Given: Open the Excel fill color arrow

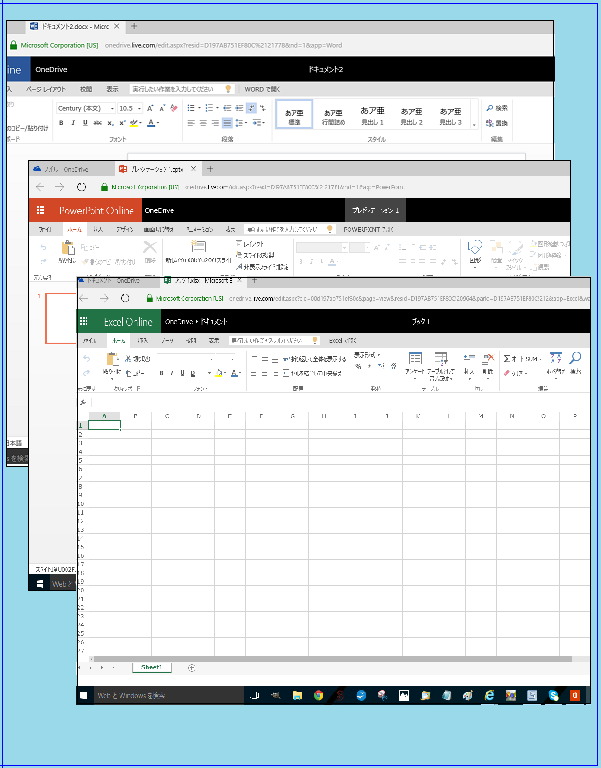Looking at the screenshot, I should point(227,374).
